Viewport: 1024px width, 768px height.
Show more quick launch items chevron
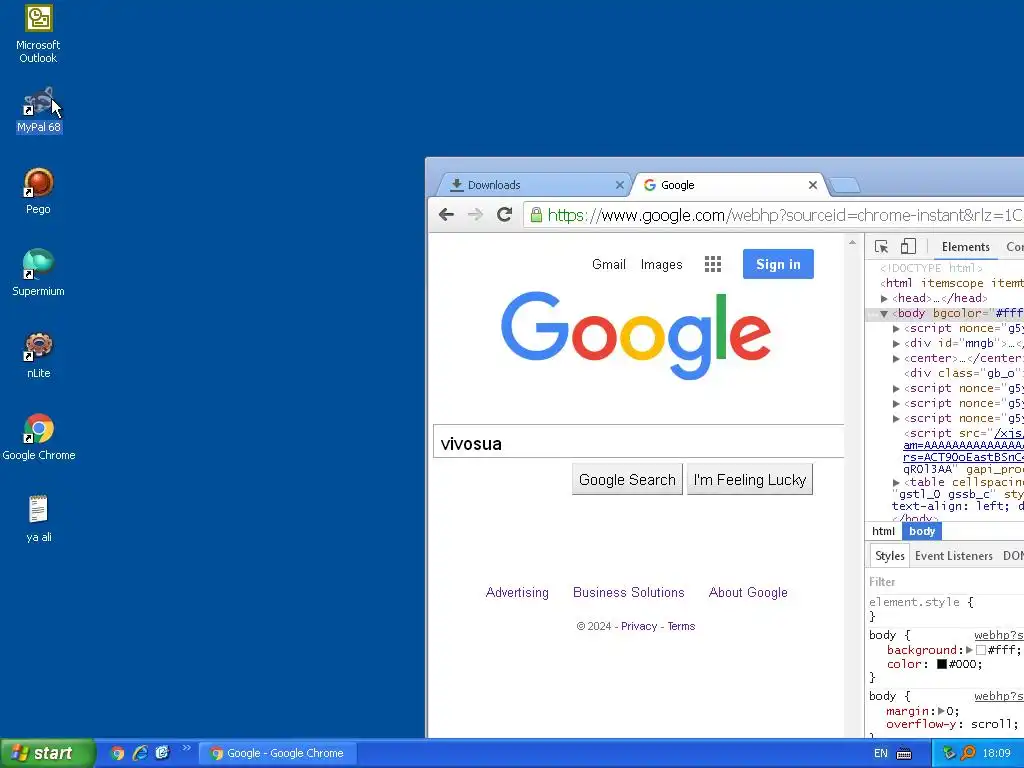pyautogui.click(x=187, y=748)
